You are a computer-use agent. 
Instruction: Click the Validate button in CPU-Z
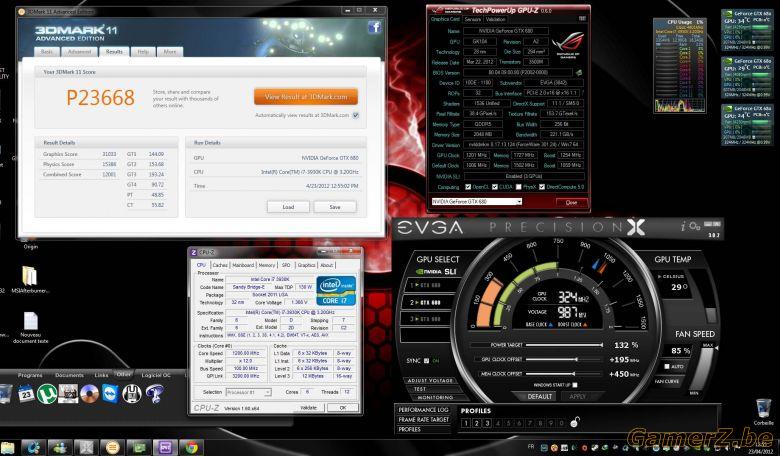tap(308, 408)
